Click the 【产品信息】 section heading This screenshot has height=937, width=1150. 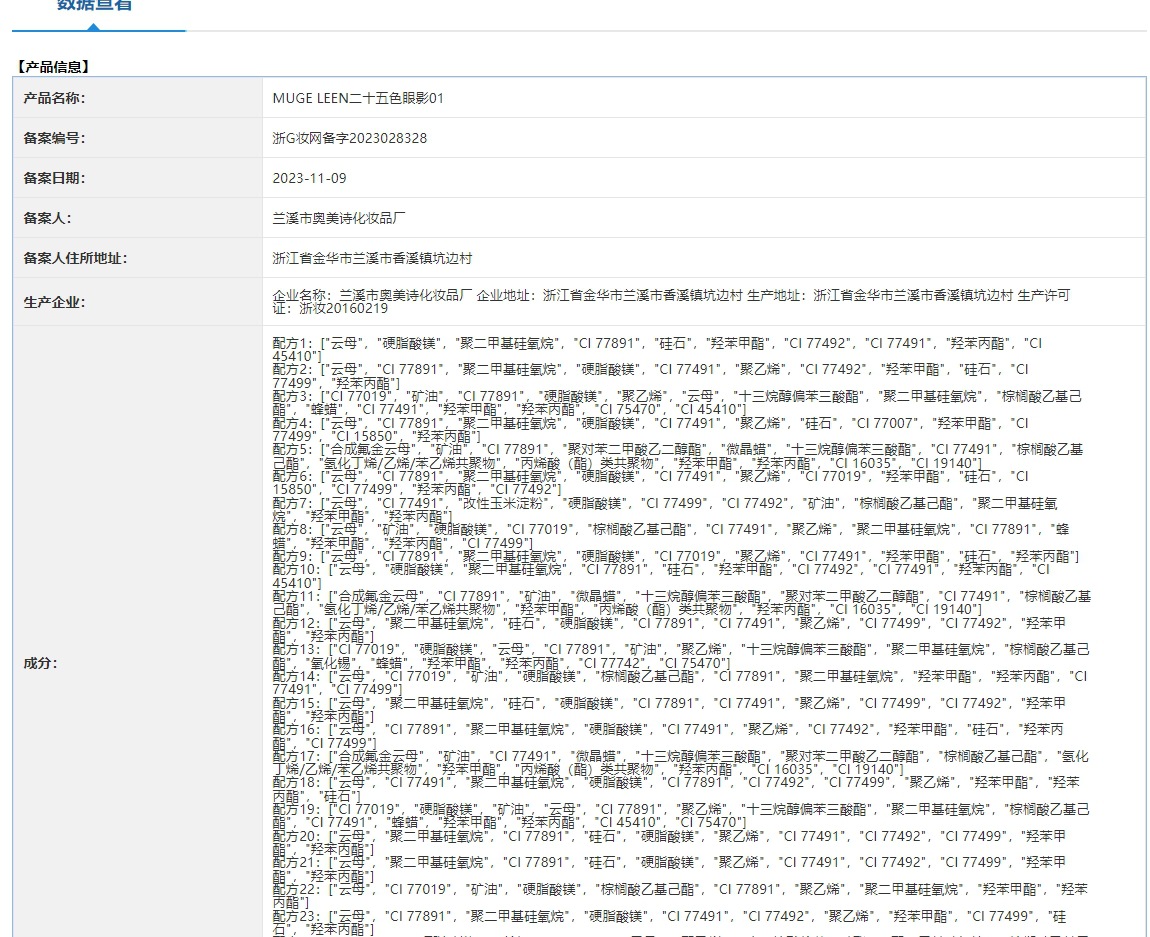54,67
